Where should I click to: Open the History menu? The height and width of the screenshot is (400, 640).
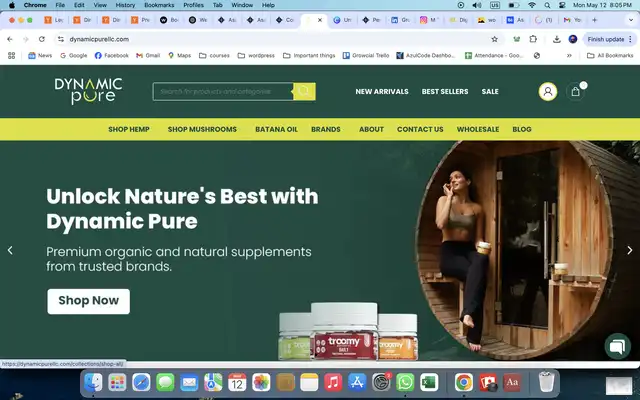point(125,5)
